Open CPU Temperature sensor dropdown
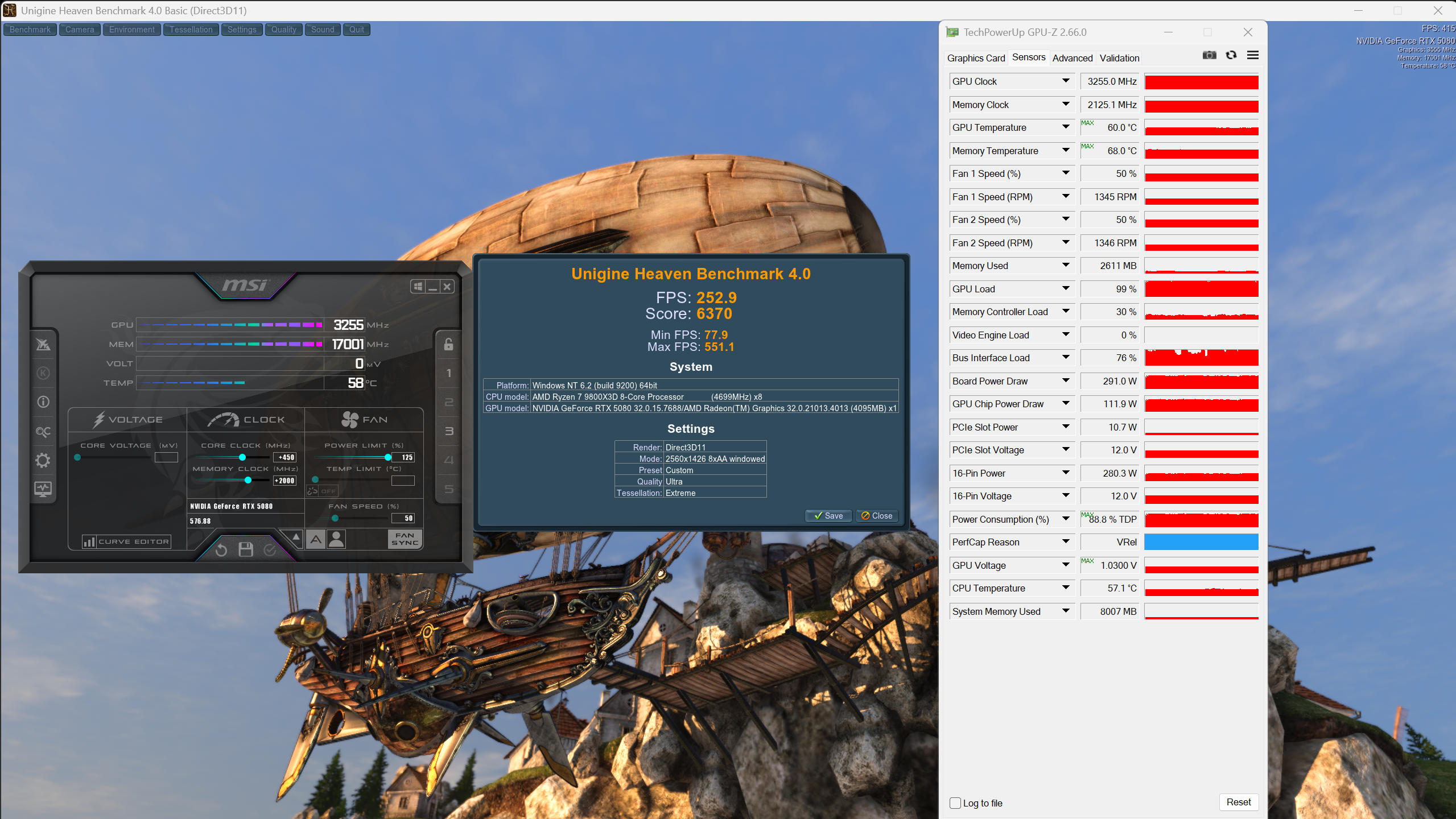This screenshot has height=819, width=1456. click(1066, 588)
